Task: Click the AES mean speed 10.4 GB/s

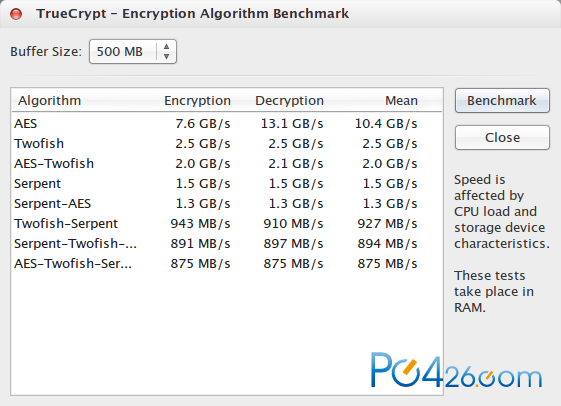Action: [x=386, y=124]
